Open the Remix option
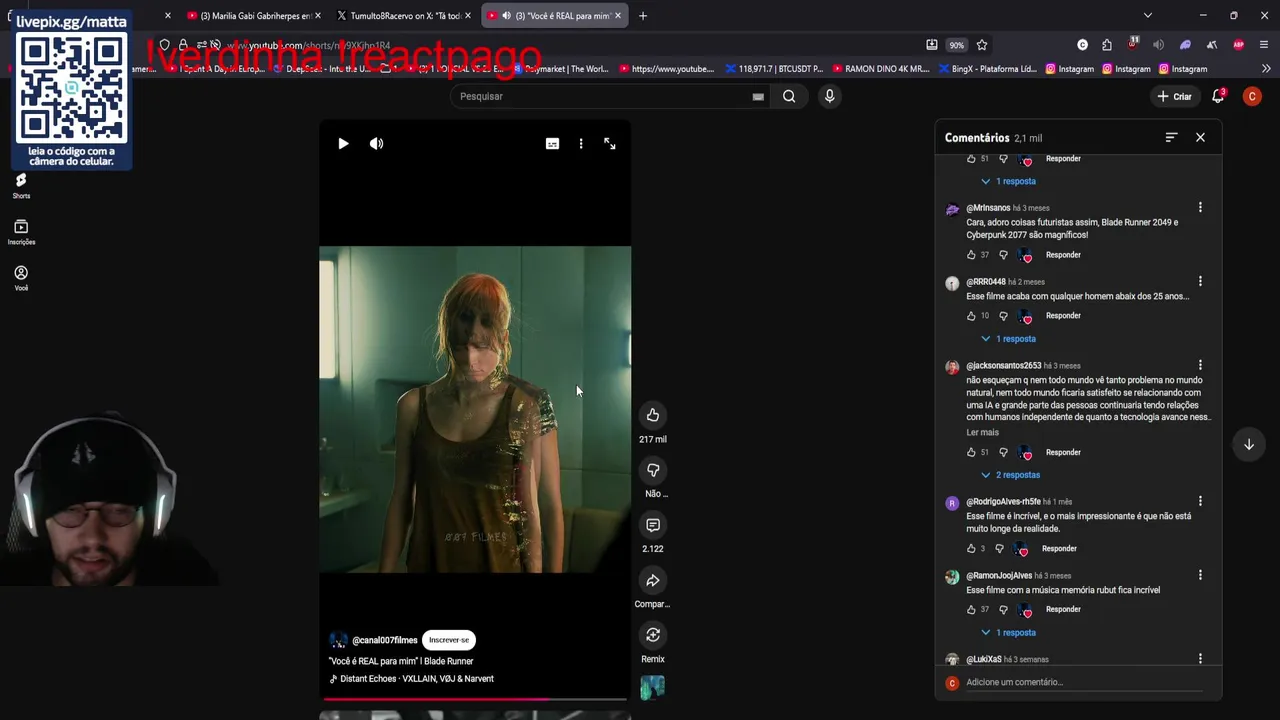1280x720 pixels. point(653,635)
